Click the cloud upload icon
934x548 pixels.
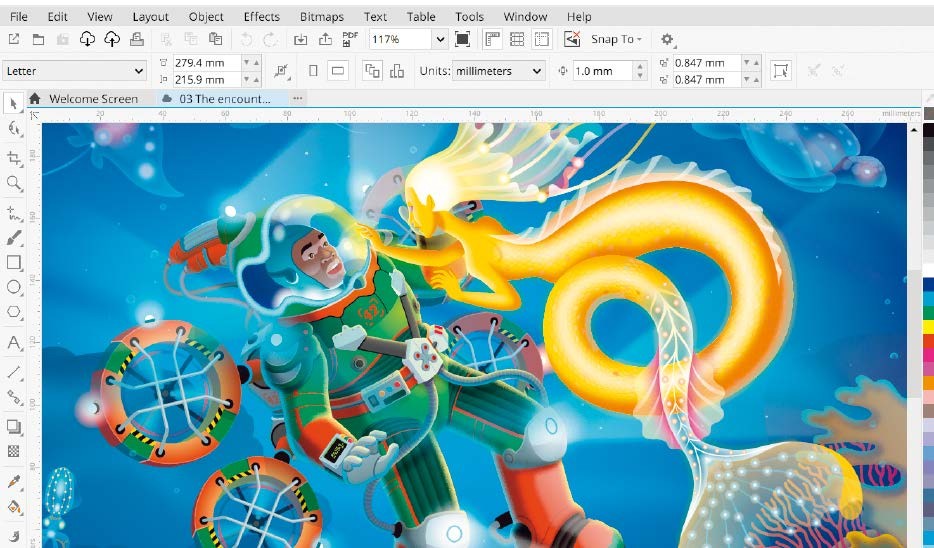click(112, 39)
